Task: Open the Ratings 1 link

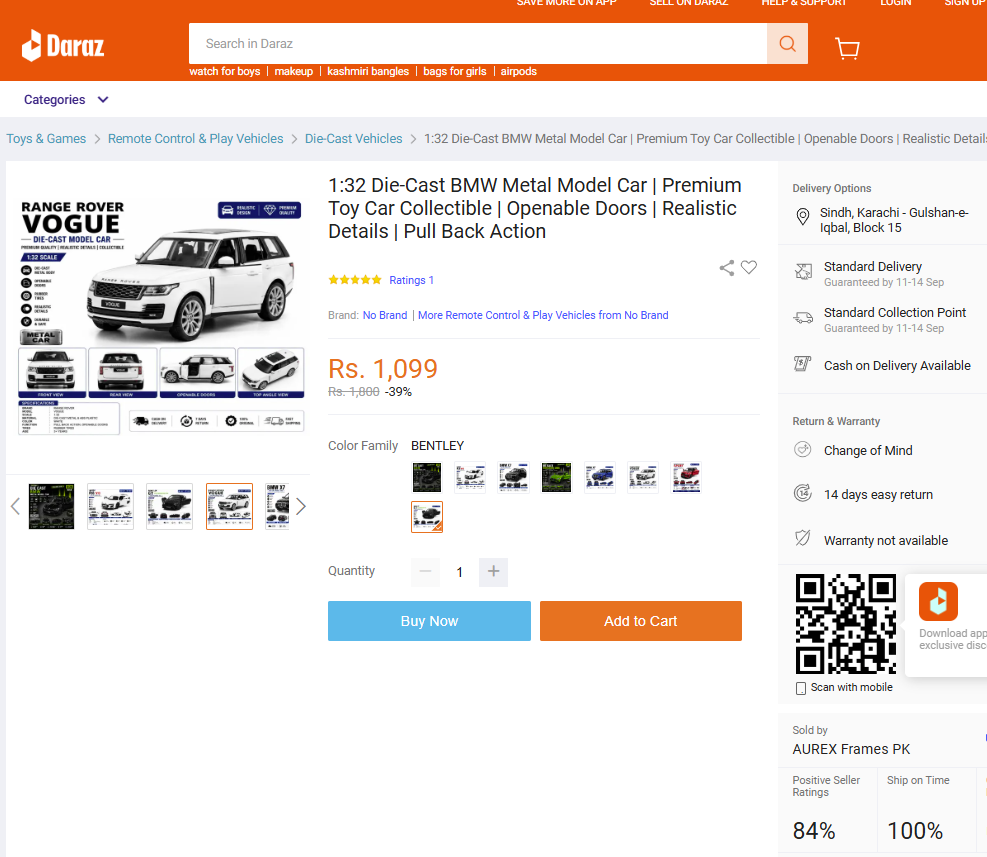Action: point(412,280)
